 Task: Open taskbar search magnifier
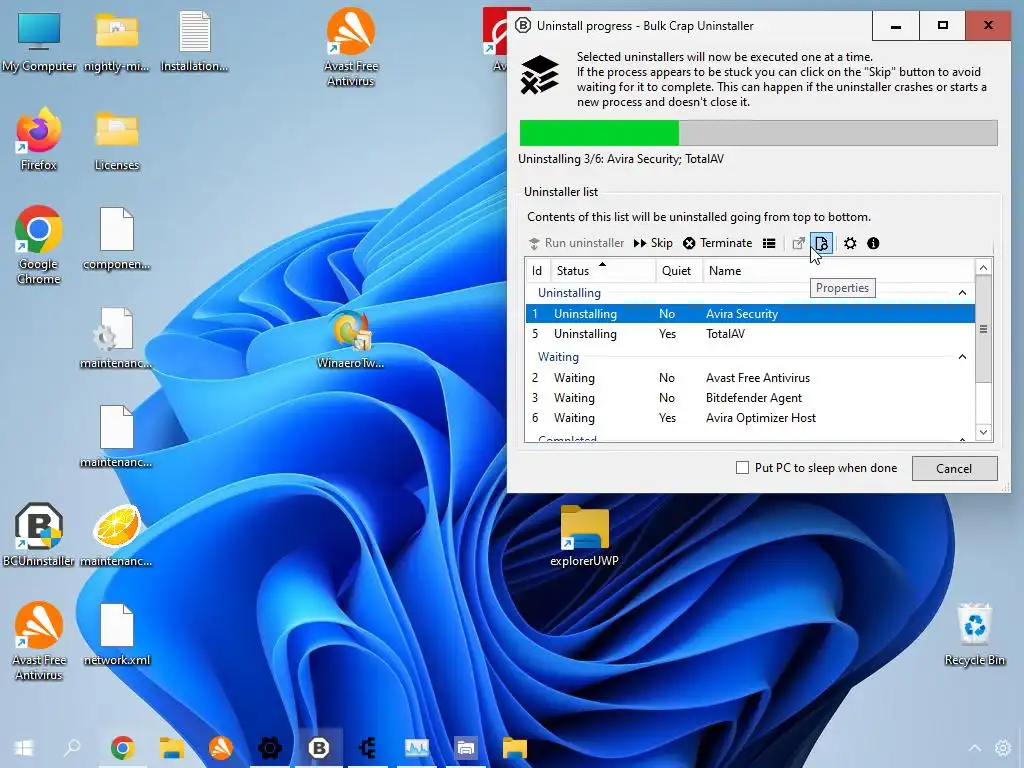(x=72, y=748)
